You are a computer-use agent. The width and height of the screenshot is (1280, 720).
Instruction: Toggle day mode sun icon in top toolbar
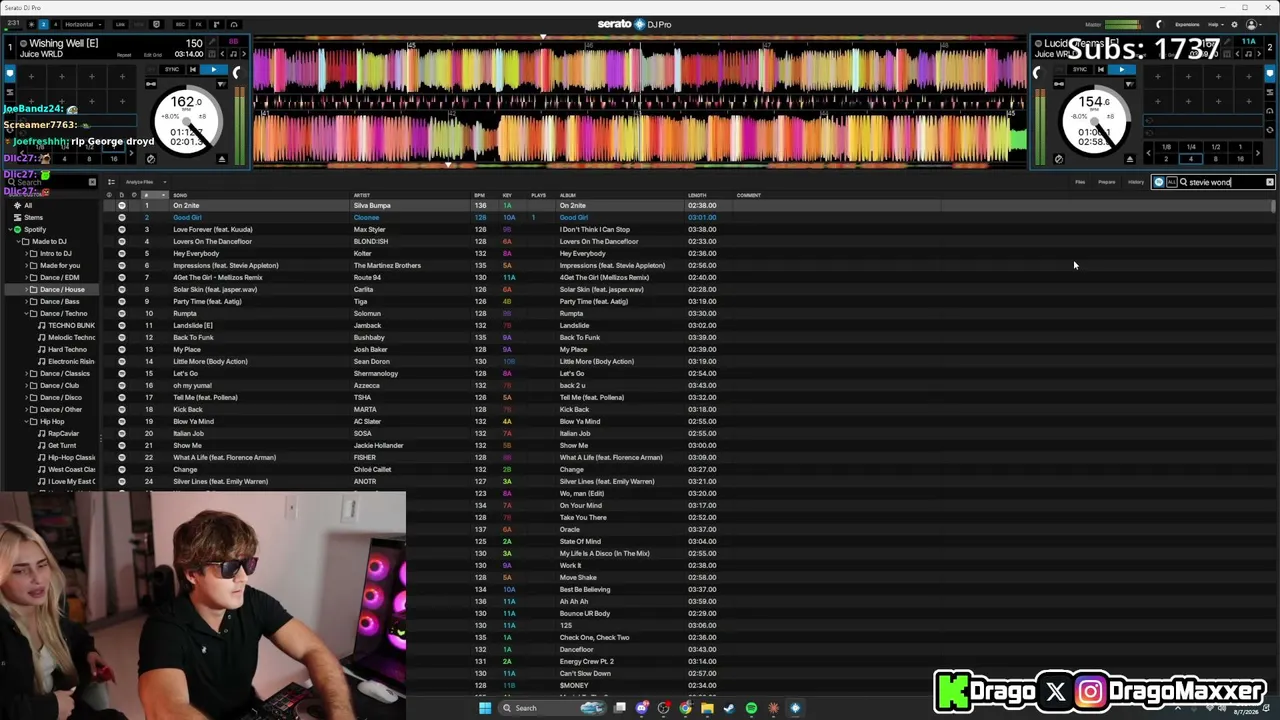[30, 24]
